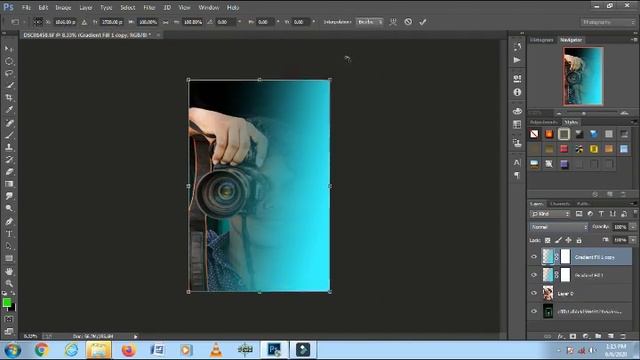Screen dimensions: 640x360
Task: Open the Filter menu
Action: [149, 7]
